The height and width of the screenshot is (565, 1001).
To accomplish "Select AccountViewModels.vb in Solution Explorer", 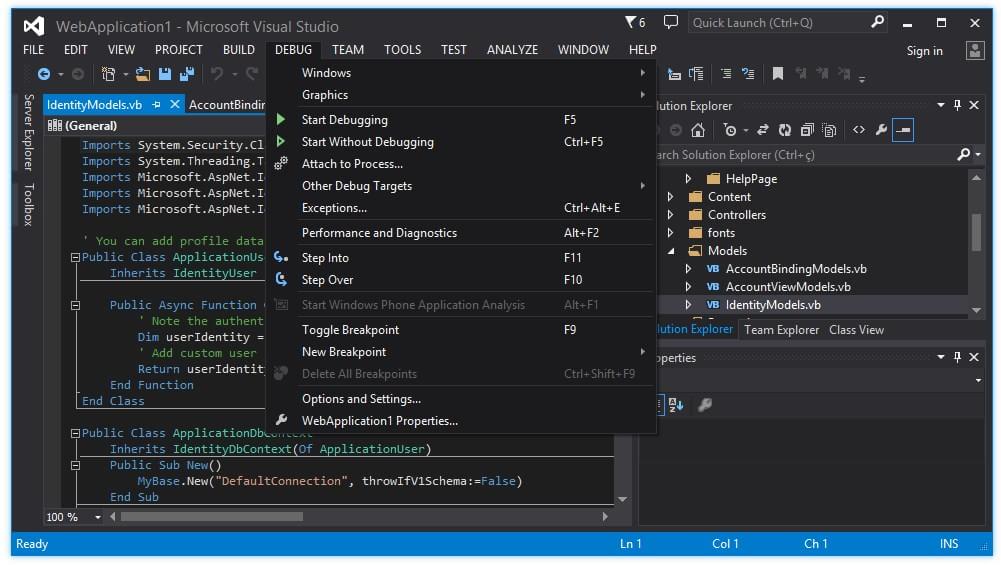I will (788, 287).
